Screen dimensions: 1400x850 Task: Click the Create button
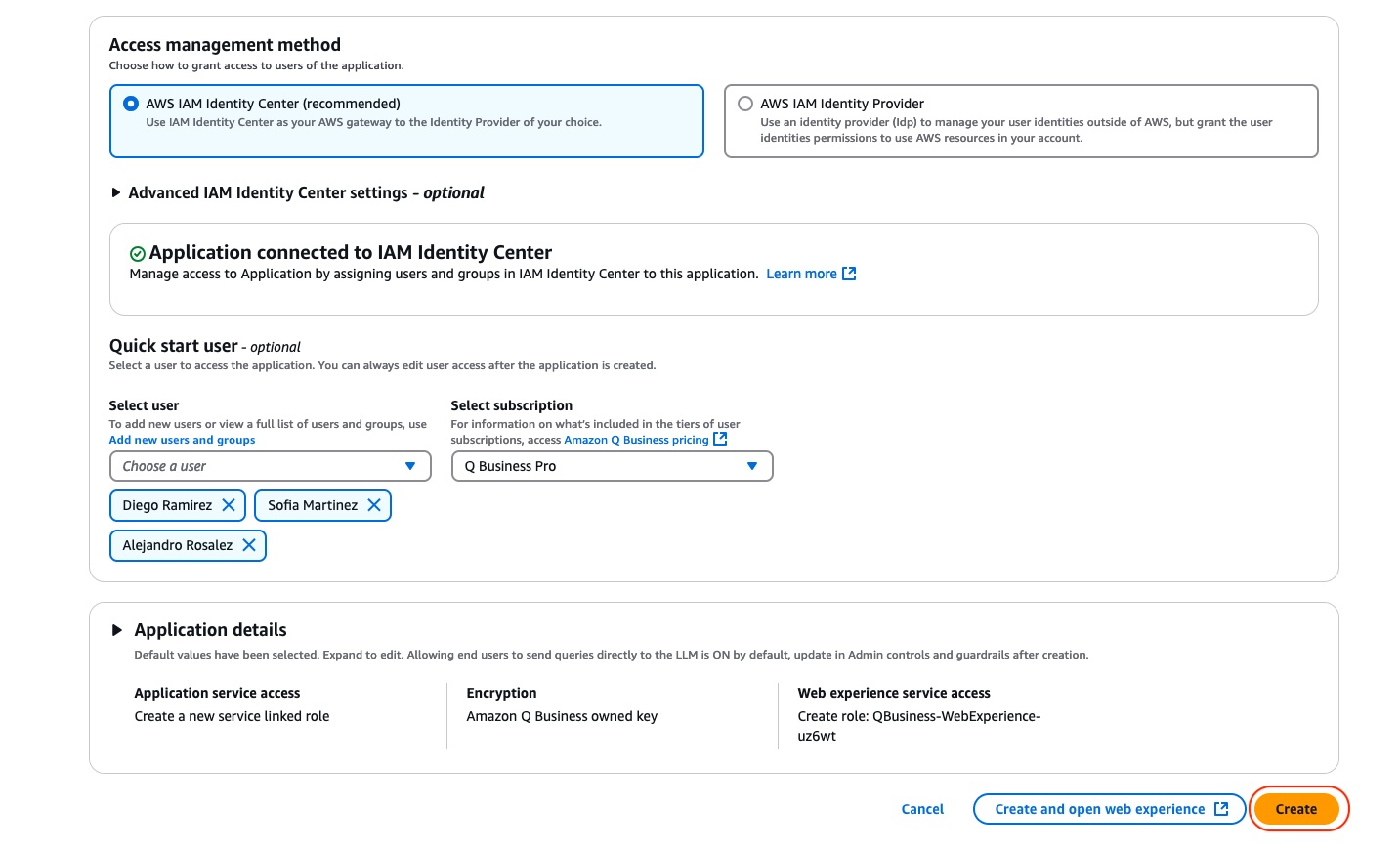(x=1296, y=809)
